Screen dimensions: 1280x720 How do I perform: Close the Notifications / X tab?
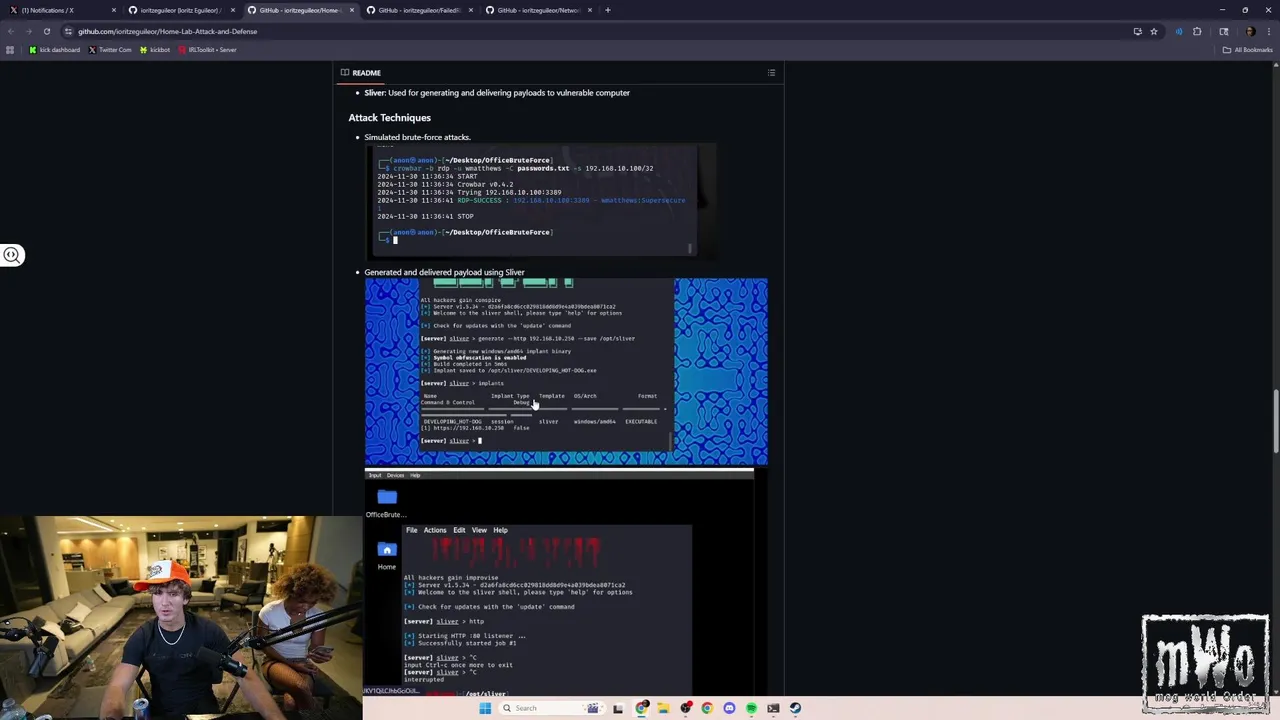point(113,10)
